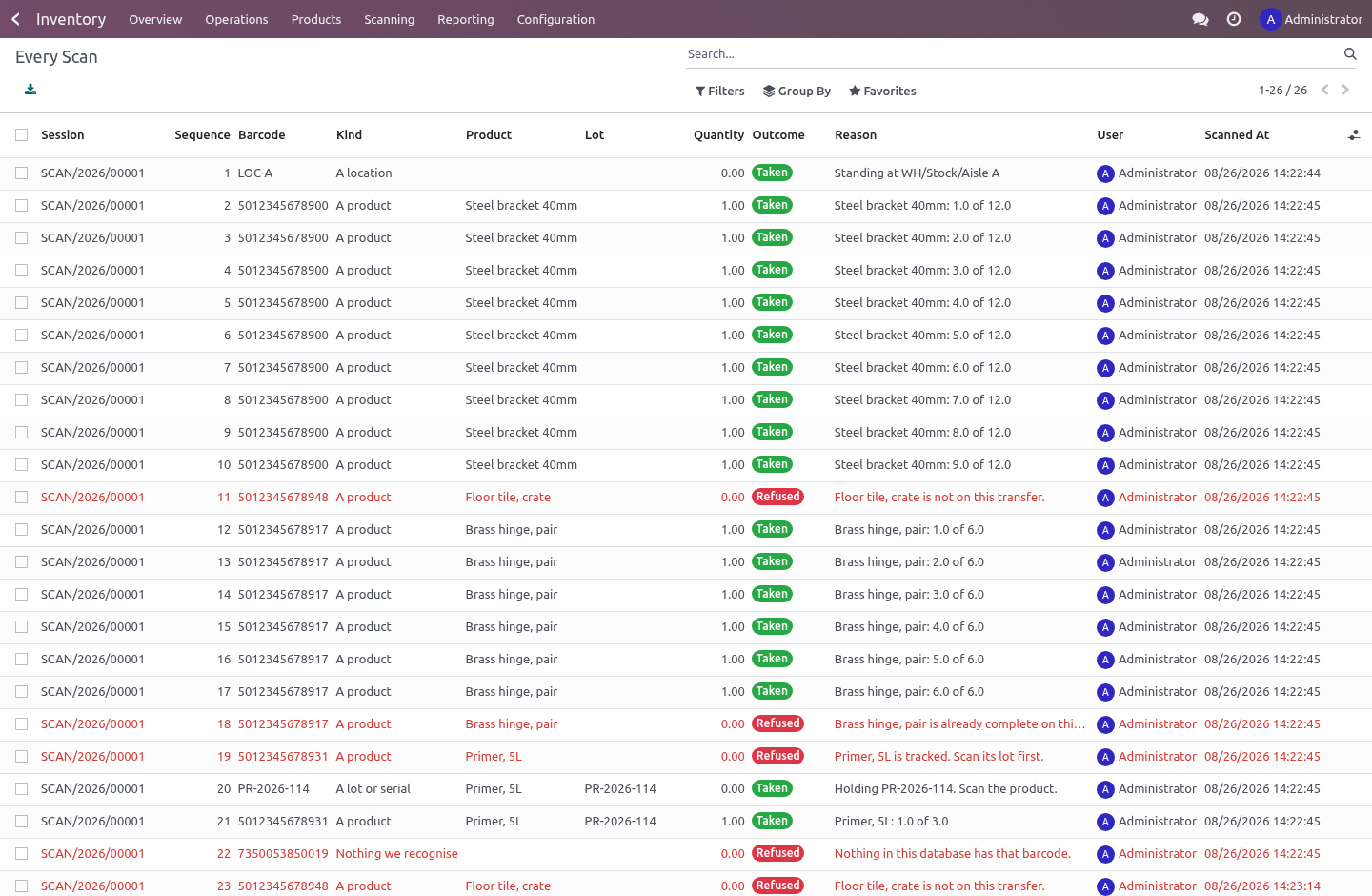Viewport: 1372px width, 896px height.
Task: Sort by the Scanned At column header
Action: tap(1237, 135)
